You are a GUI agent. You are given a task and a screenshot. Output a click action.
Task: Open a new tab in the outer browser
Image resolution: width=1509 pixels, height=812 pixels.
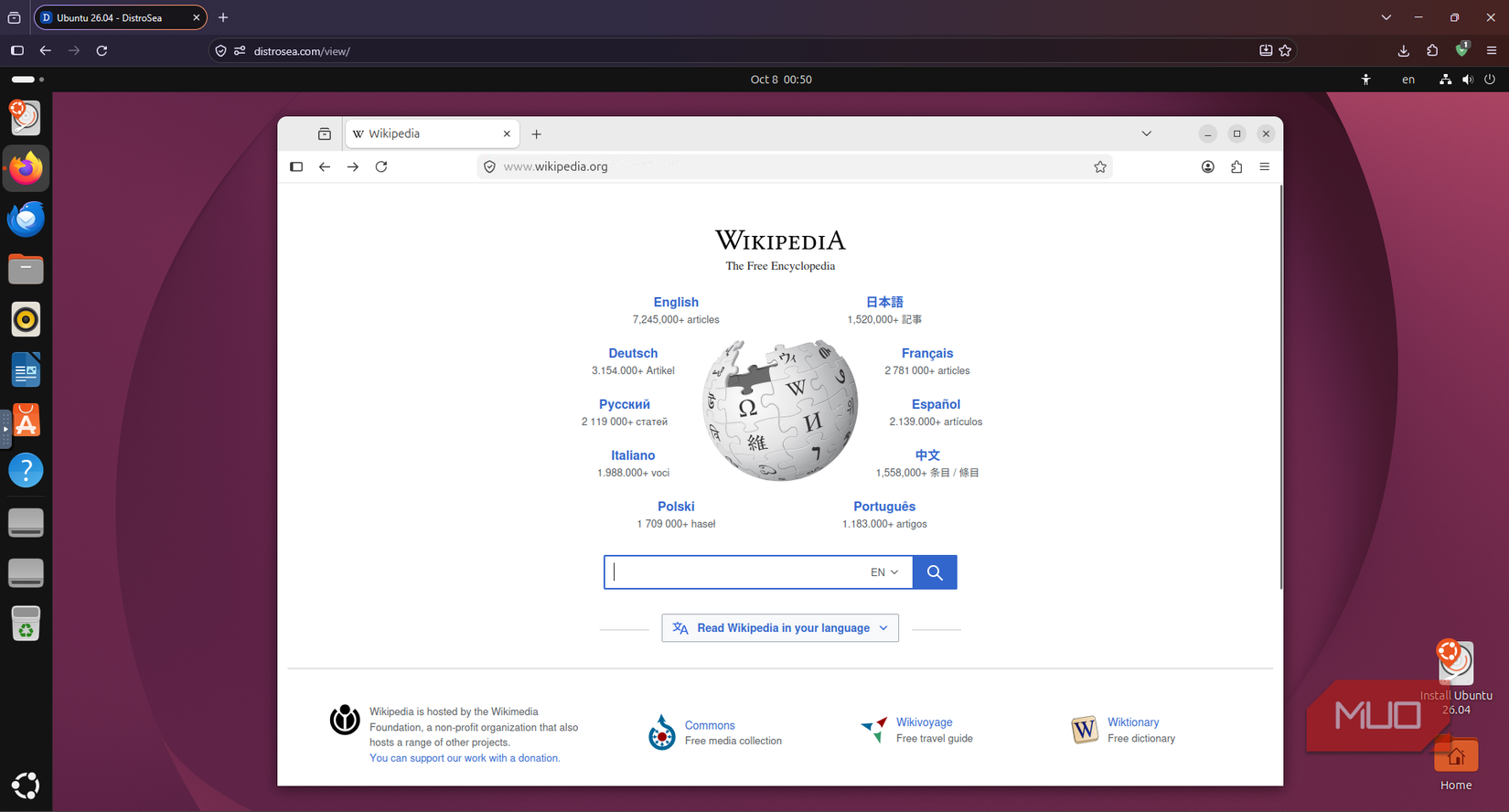coord(223,17)
